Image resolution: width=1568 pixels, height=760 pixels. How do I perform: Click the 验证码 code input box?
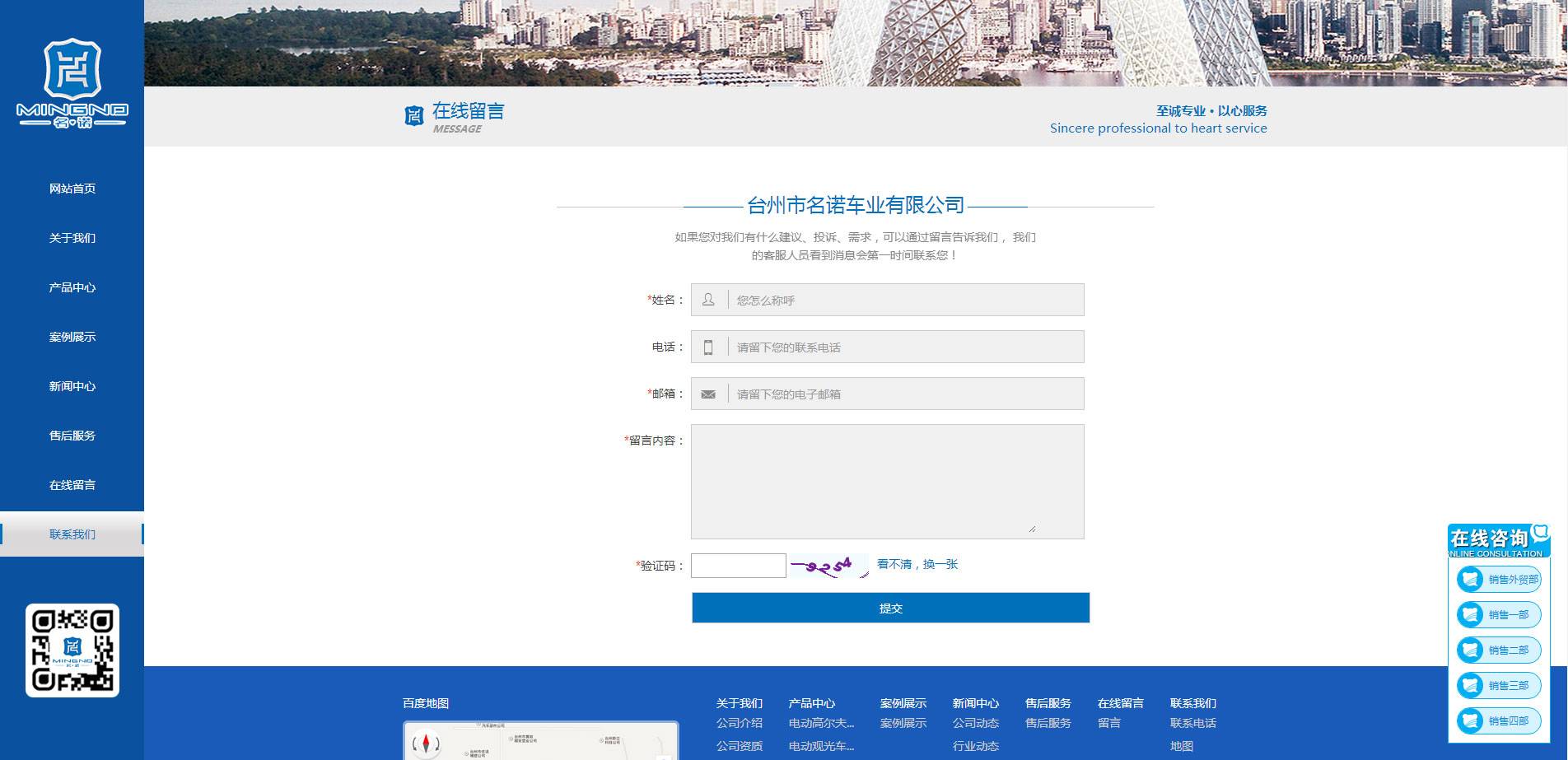tap(738, 566)
